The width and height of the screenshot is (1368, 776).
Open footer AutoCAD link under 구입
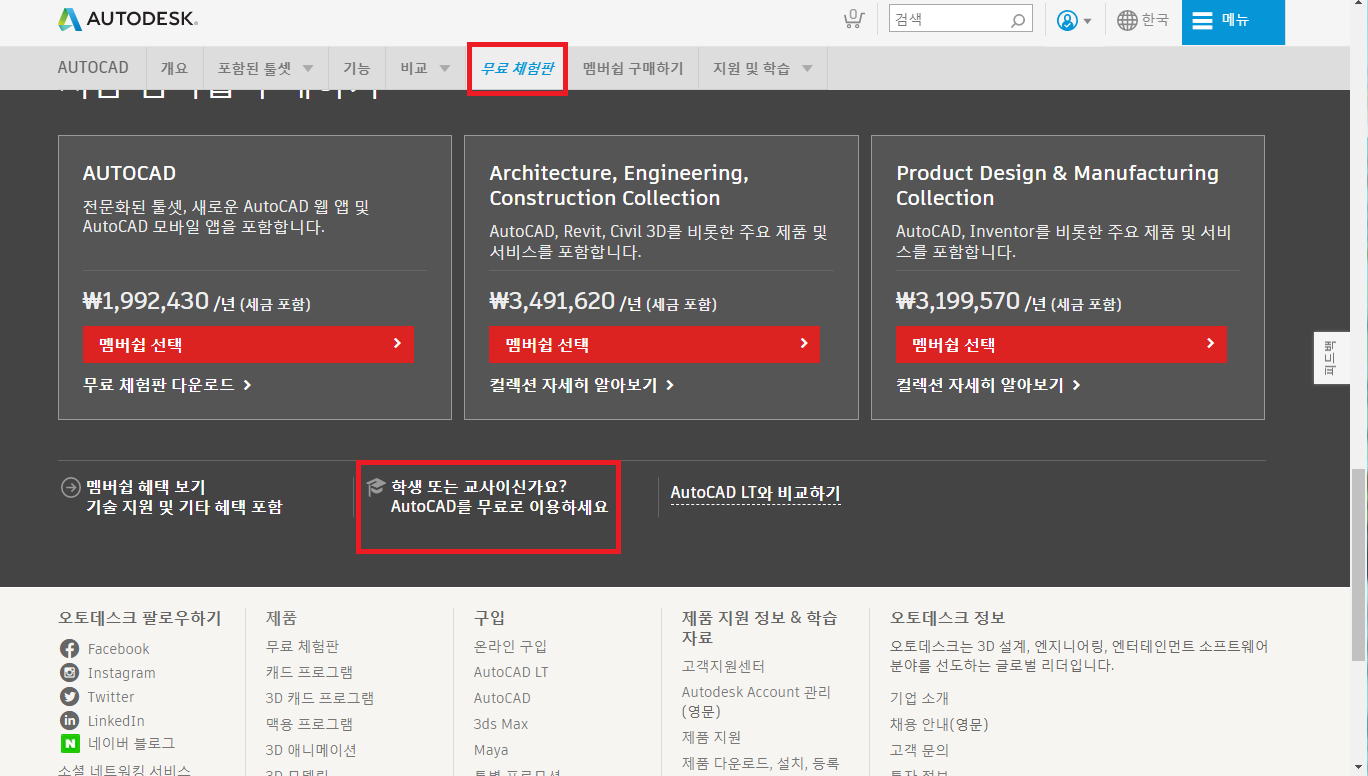pyautogui.click(x=502, y=698)
